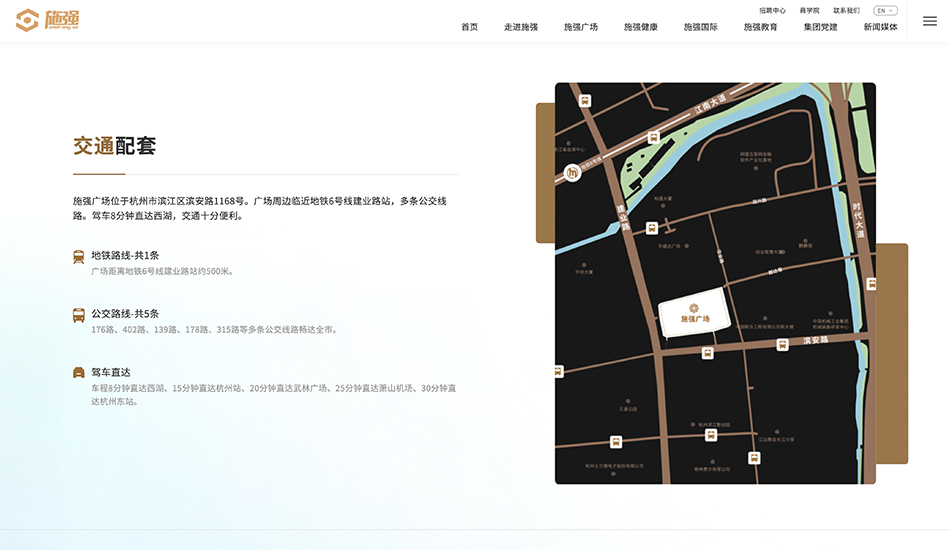
Task: Click the 联系我们 link
Action: click(x=846, y=11)
